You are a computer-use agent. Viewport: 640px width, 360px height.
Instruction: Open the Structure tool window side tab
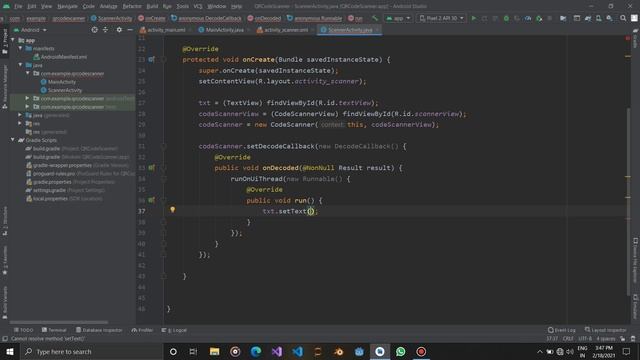point(5,221)
